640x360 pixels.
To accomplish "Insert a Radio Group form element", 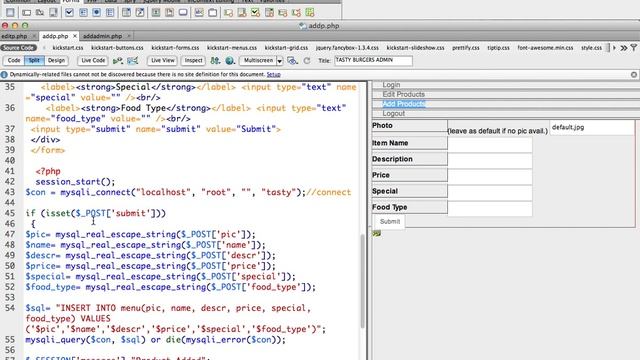I will 110,13.
